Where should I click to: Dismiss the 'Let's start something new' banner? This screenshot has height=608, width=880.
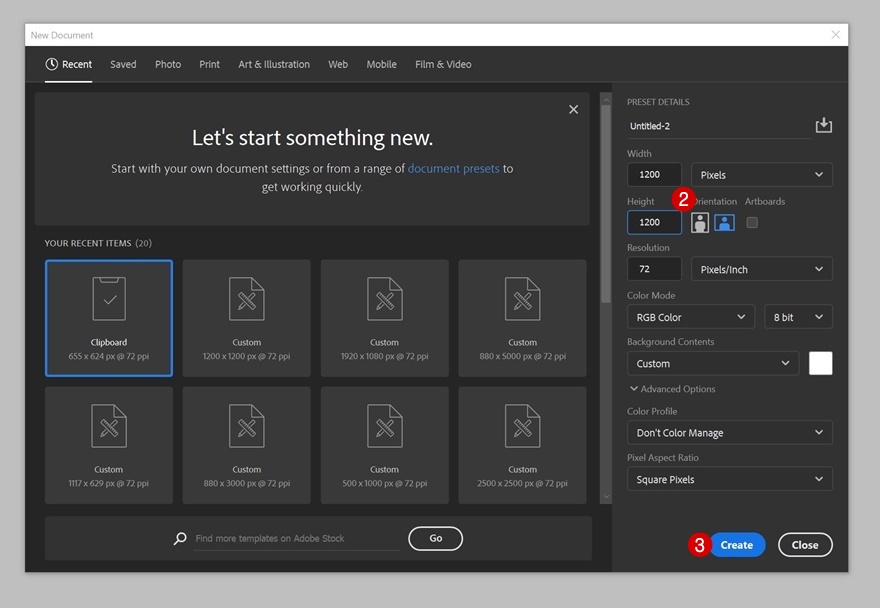click(x=573, y=110)
